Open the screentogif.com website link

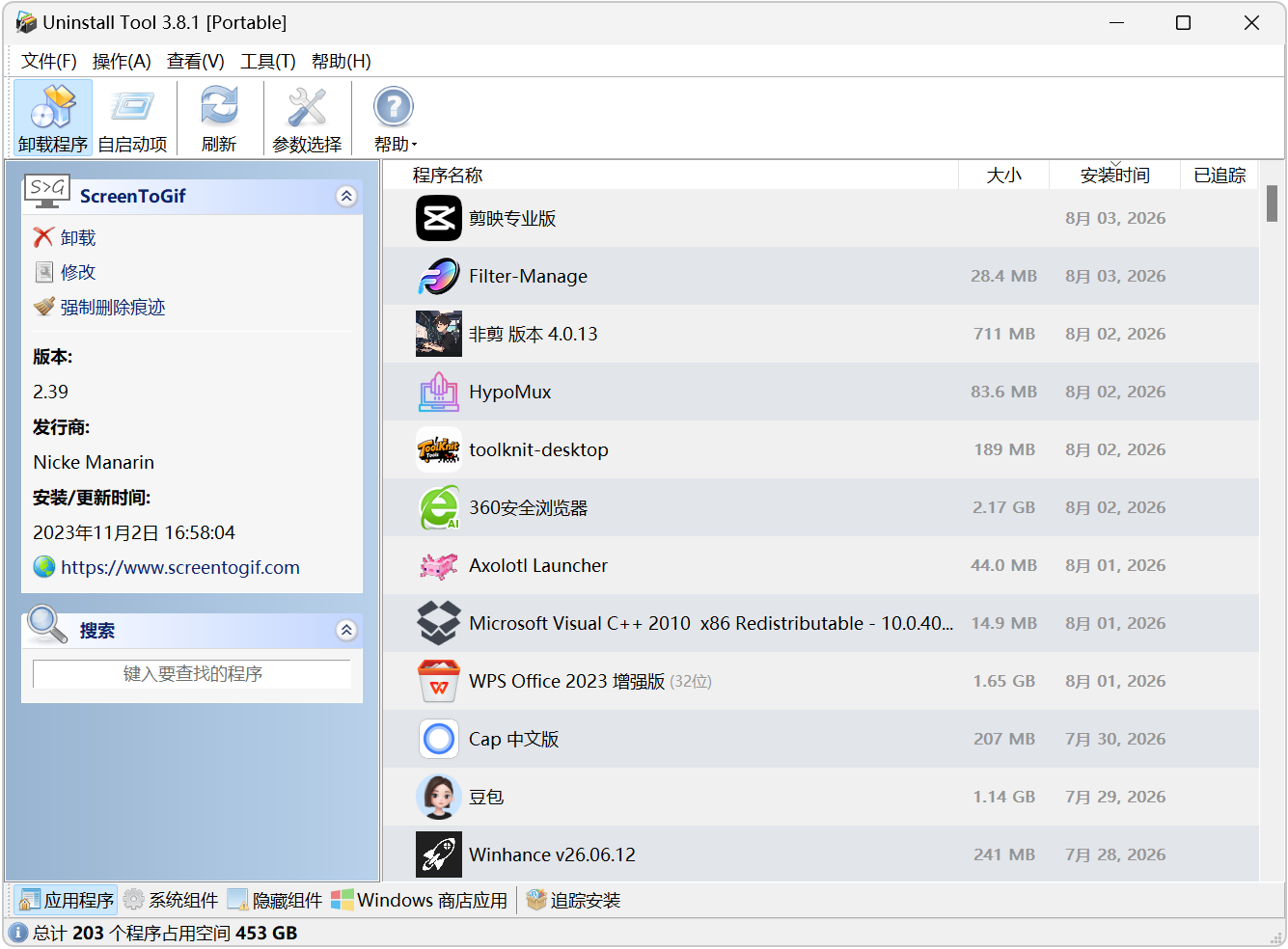click(x=180, y=567)
